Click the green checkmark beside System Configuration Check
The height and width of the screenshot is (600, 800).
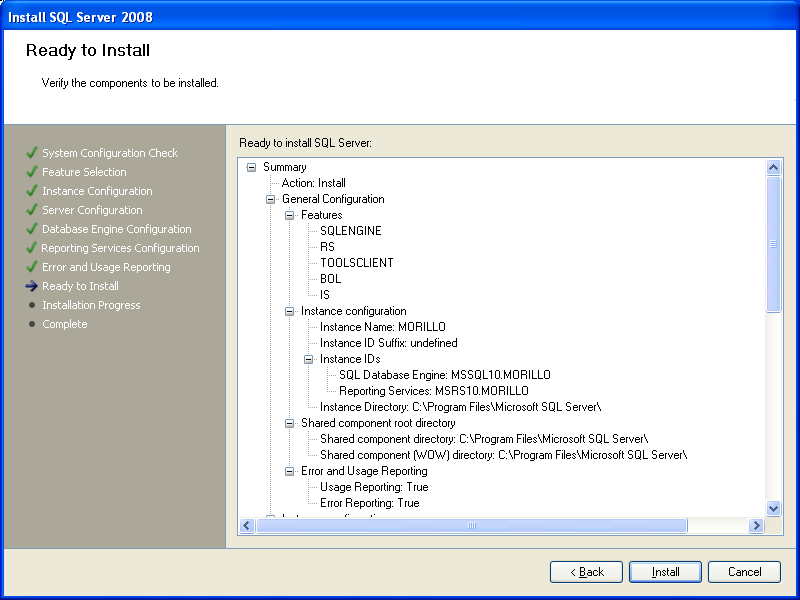(x=32, y=153)
